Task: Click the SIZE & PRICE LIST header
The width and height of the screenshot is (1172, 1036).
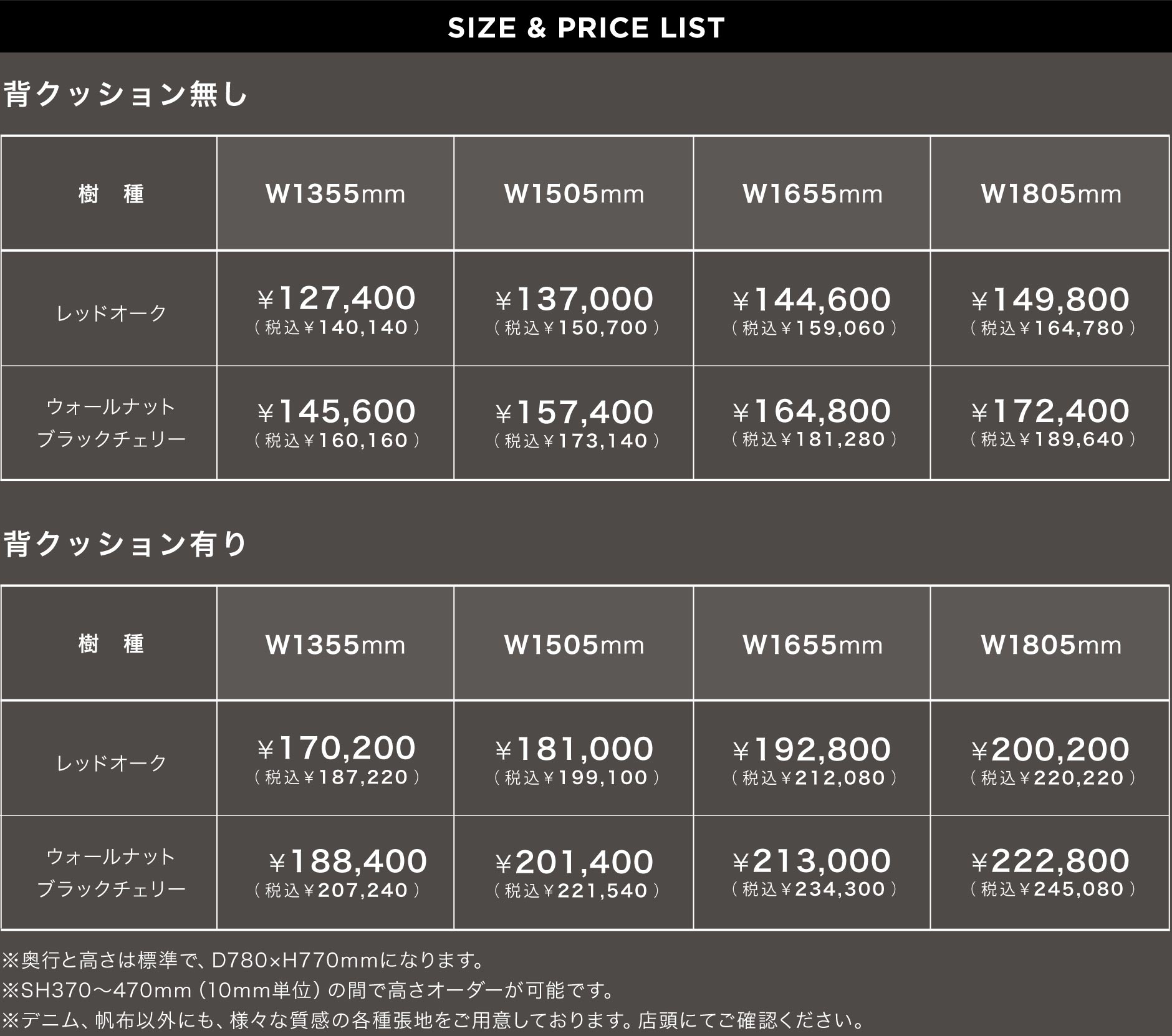Action: (586, 27)
